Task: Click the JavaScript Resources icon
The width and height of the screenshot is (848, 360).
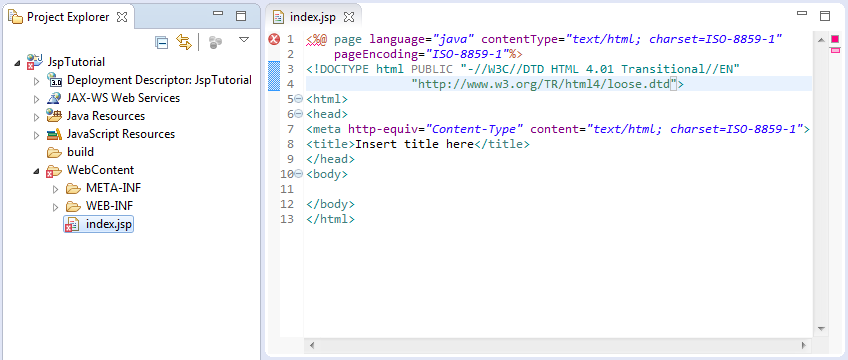Action: pos(54,134)
